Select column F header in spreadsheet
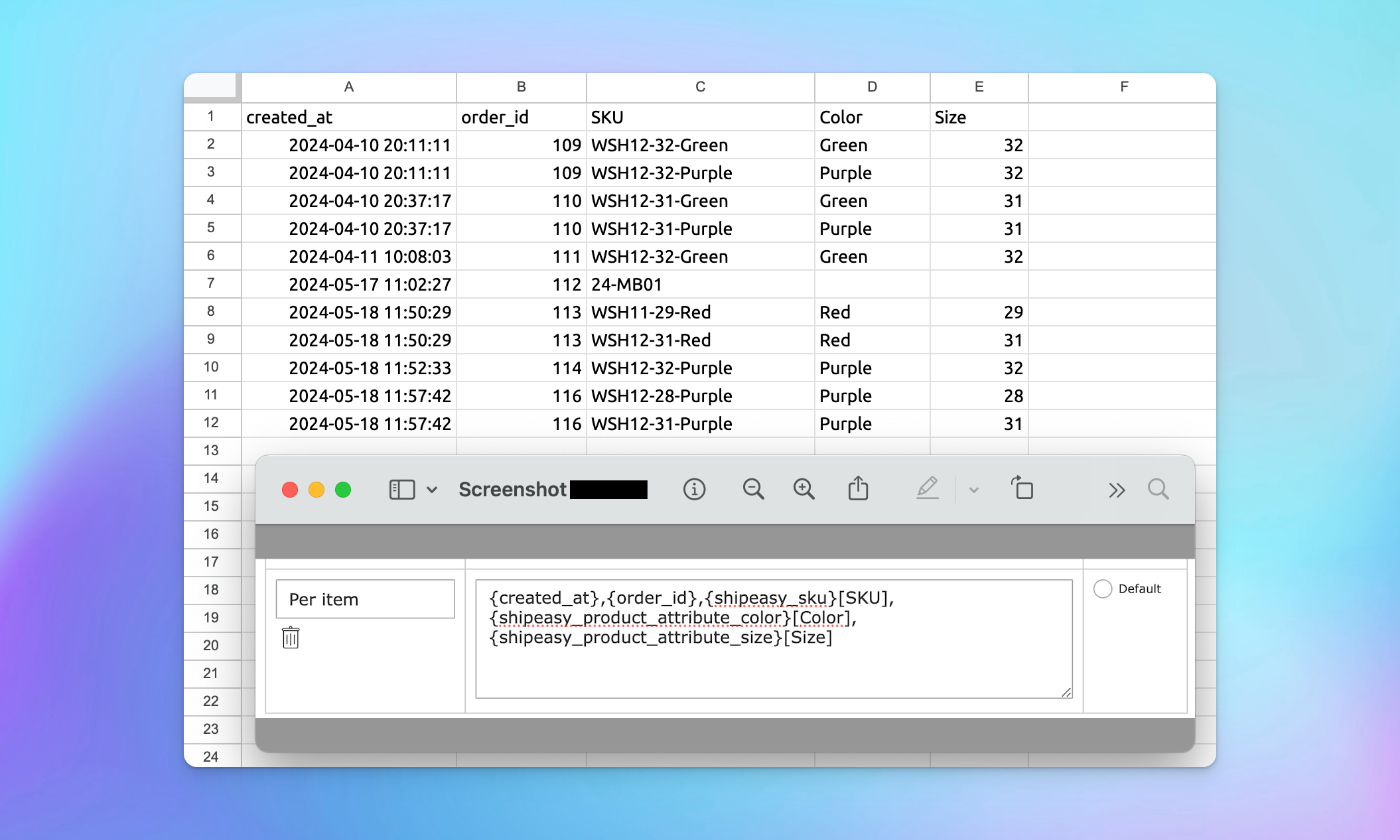 1123,87
